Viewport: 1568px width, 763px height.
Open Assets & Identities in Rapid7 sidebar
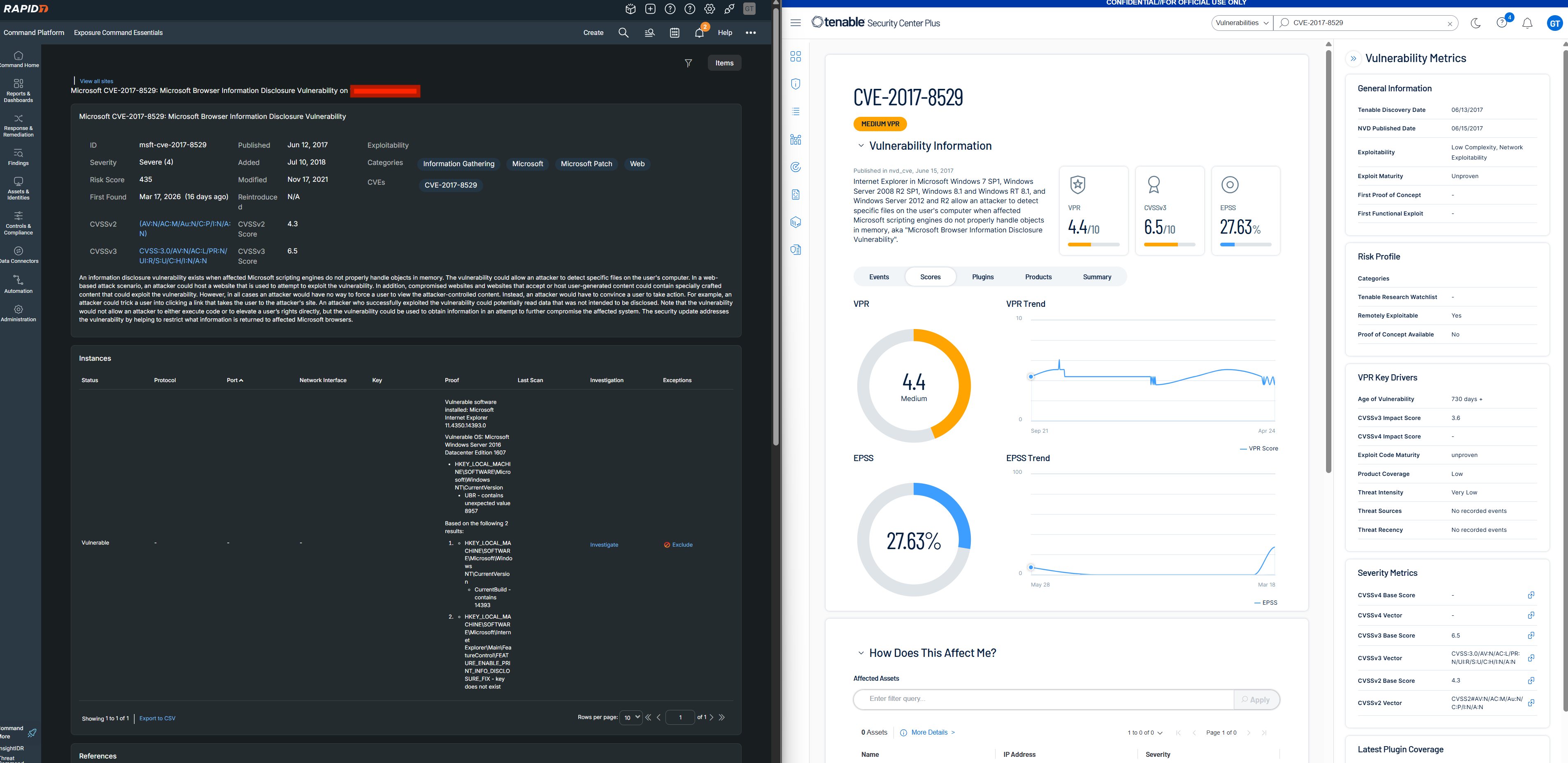pyautogui.click(x=18, y=189)
